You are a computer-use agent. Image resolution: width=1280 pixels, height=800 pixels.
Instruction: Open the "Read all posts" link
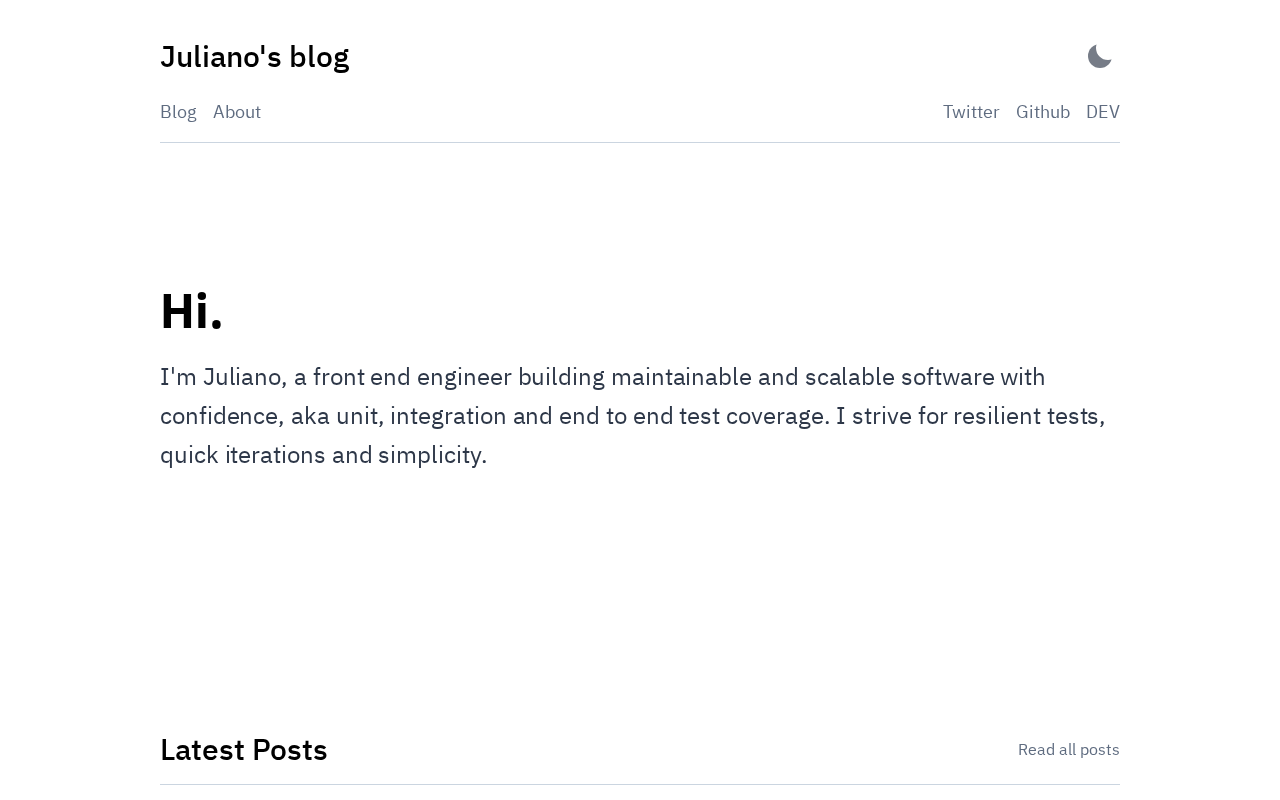pos(1068,750)
